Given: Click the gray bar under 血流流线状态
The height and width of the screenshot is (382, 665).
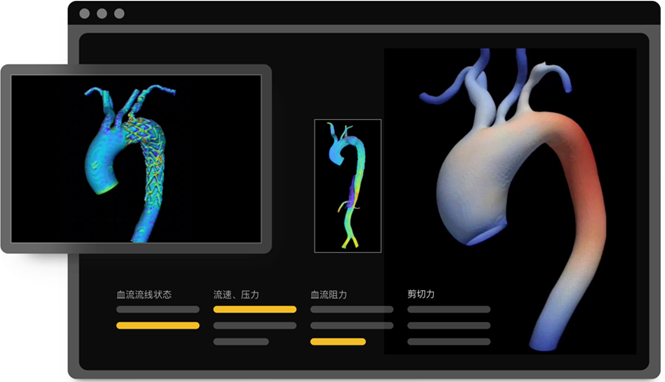Looking at the screenshot, I should (158, 310).
